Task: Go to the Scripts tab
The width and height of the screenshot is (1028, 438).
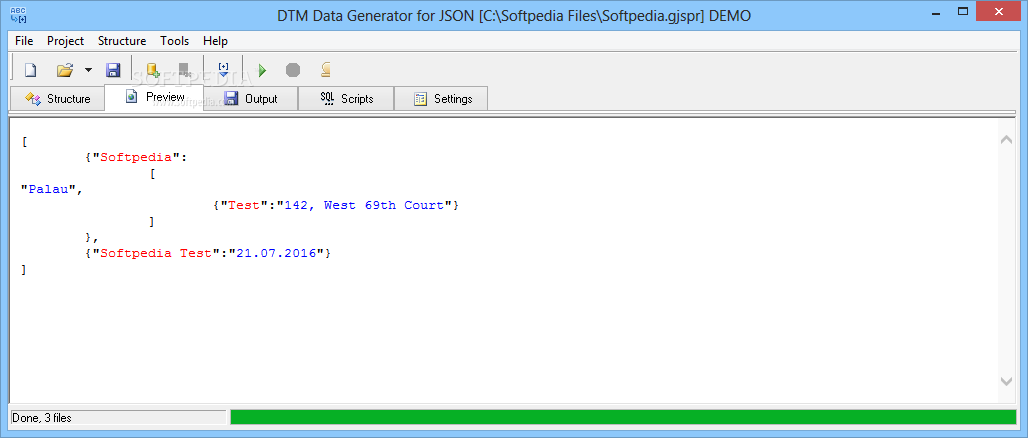Action: [x=346, y=99]
